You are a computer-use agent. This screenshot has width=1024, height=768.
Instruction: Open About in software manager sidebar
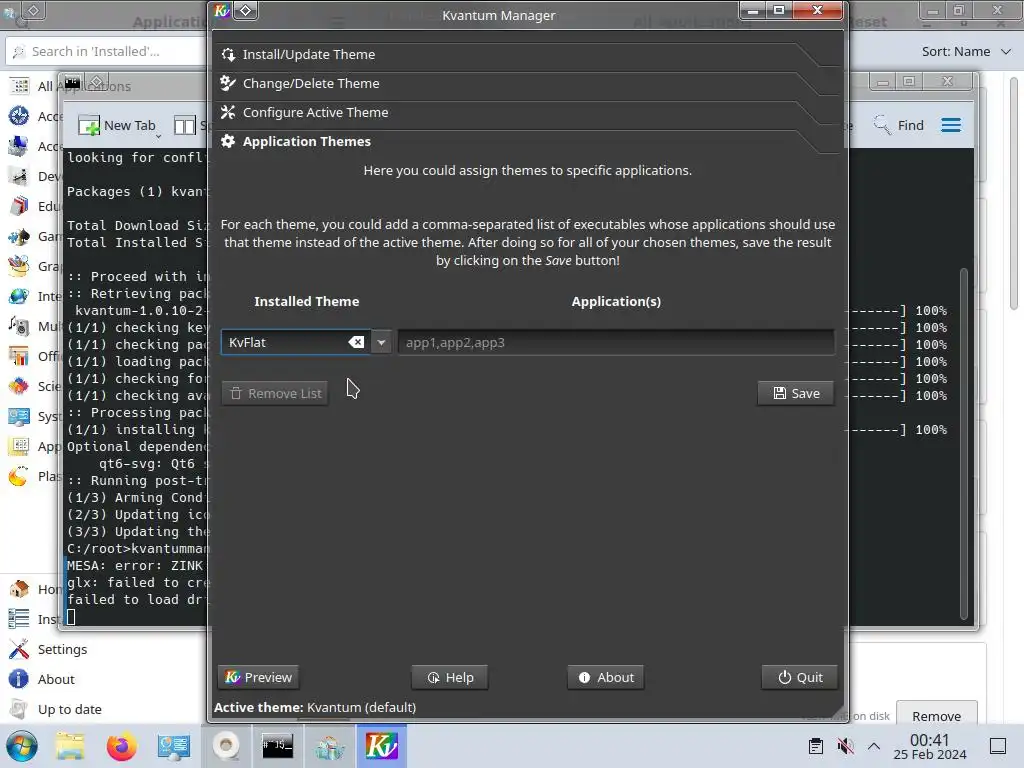56,679
